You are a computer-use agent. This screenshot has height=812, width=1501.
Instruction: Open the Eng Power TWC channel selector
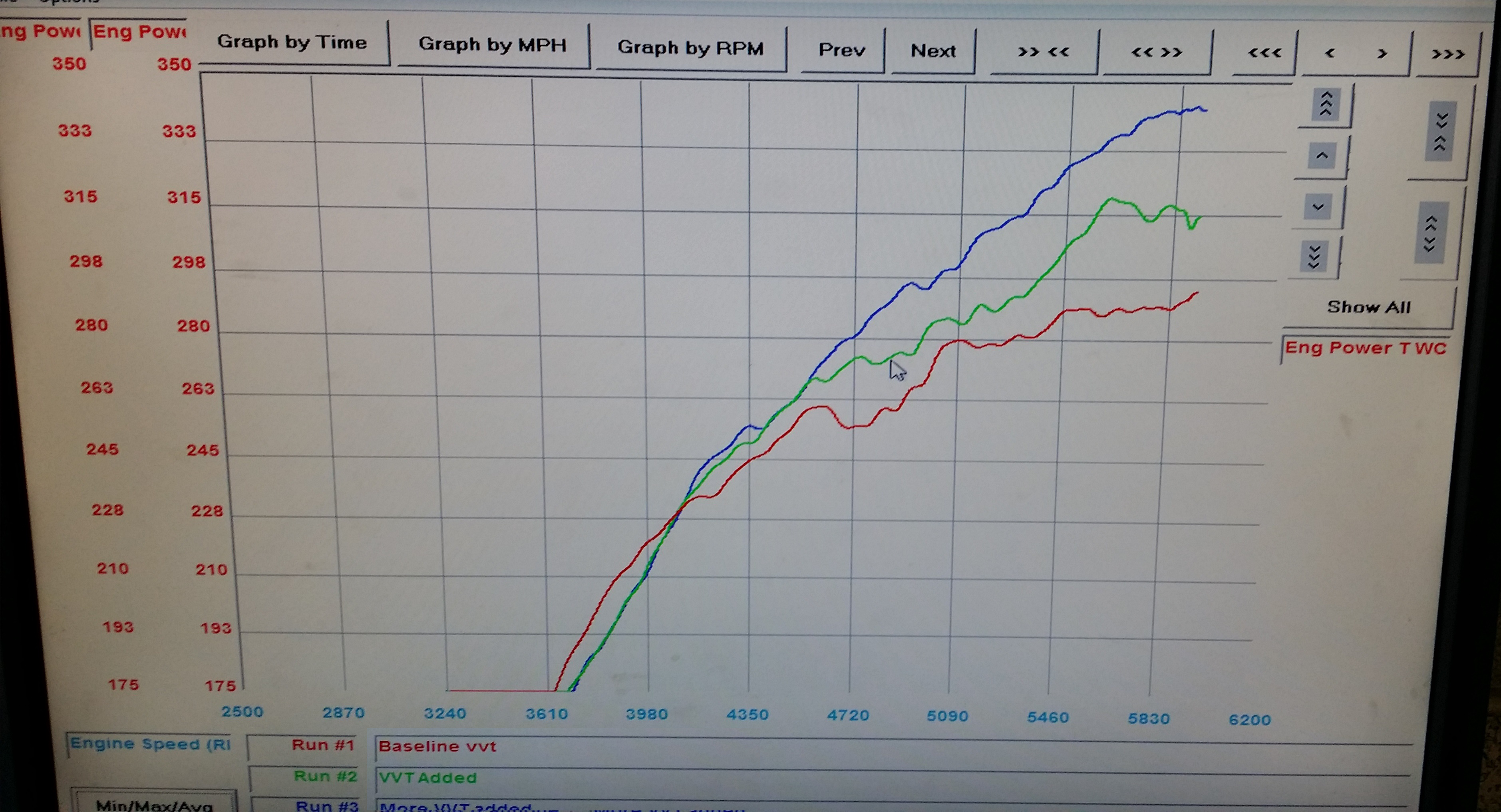click(1365, 348)
